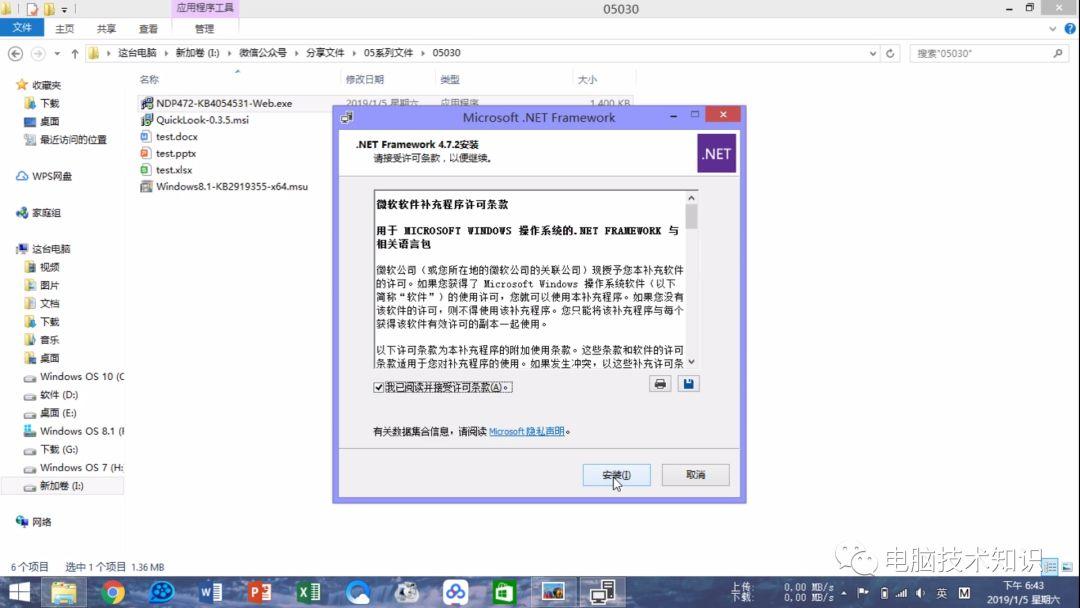Open 软件 (D:) drive in sidebar
This screenshot has height=608, width=1080.
click(x=59, y=395)
